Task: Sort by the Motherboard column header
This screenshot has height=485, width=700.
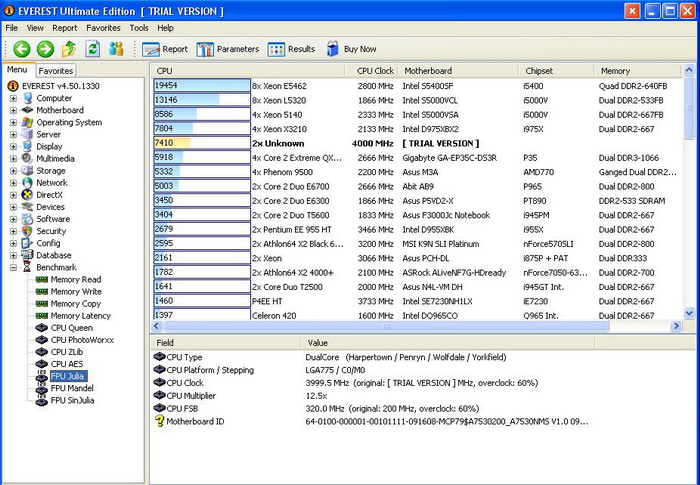Action: click(x=458, y=71)
